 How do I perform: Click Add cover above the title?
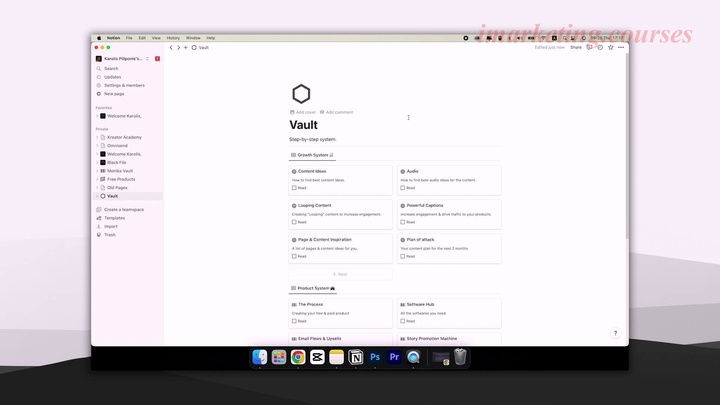[303, 112]
